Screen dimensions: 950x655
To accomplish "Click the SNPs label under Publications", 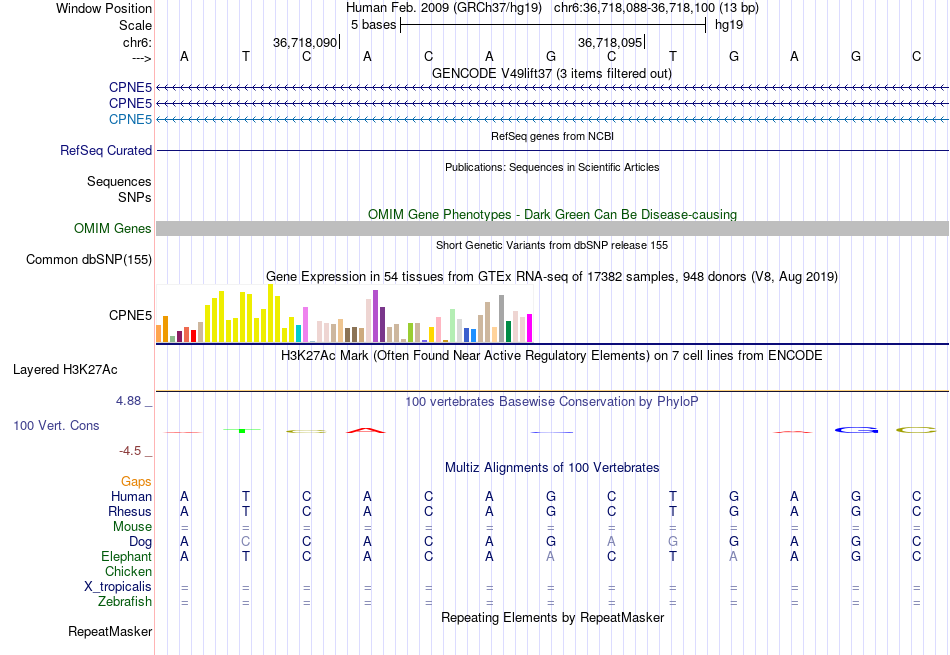I will pos(135,197).
